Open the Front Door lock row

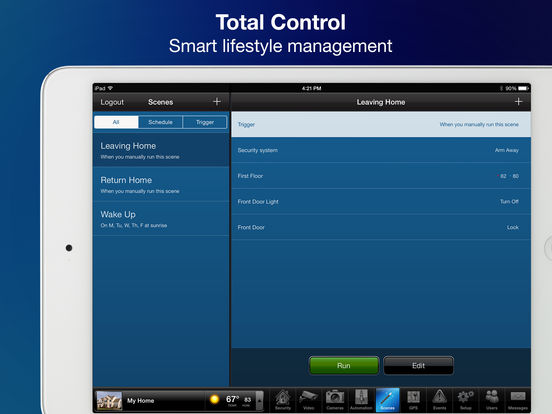pos(381,227)
